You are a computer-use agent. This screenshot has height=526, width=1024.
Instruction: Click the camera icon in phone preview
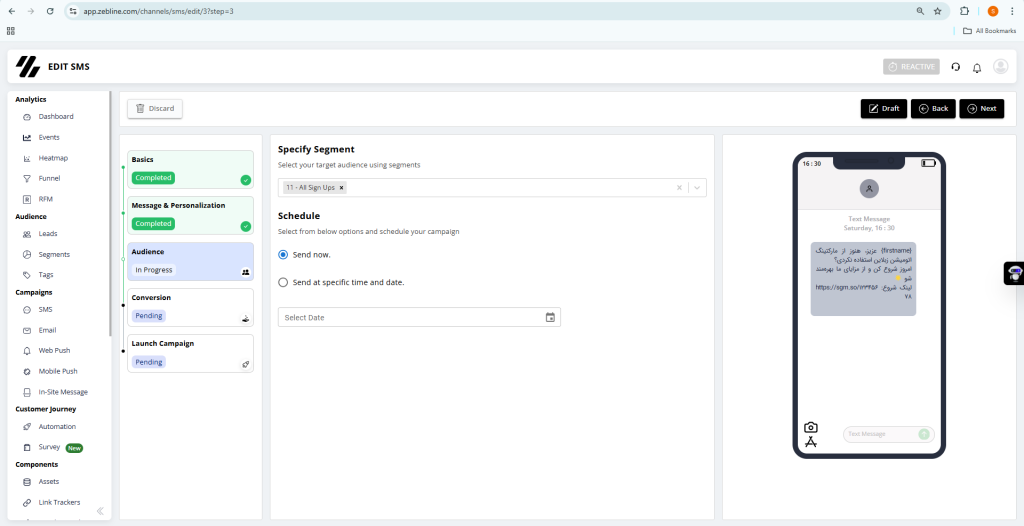[811, 427]
